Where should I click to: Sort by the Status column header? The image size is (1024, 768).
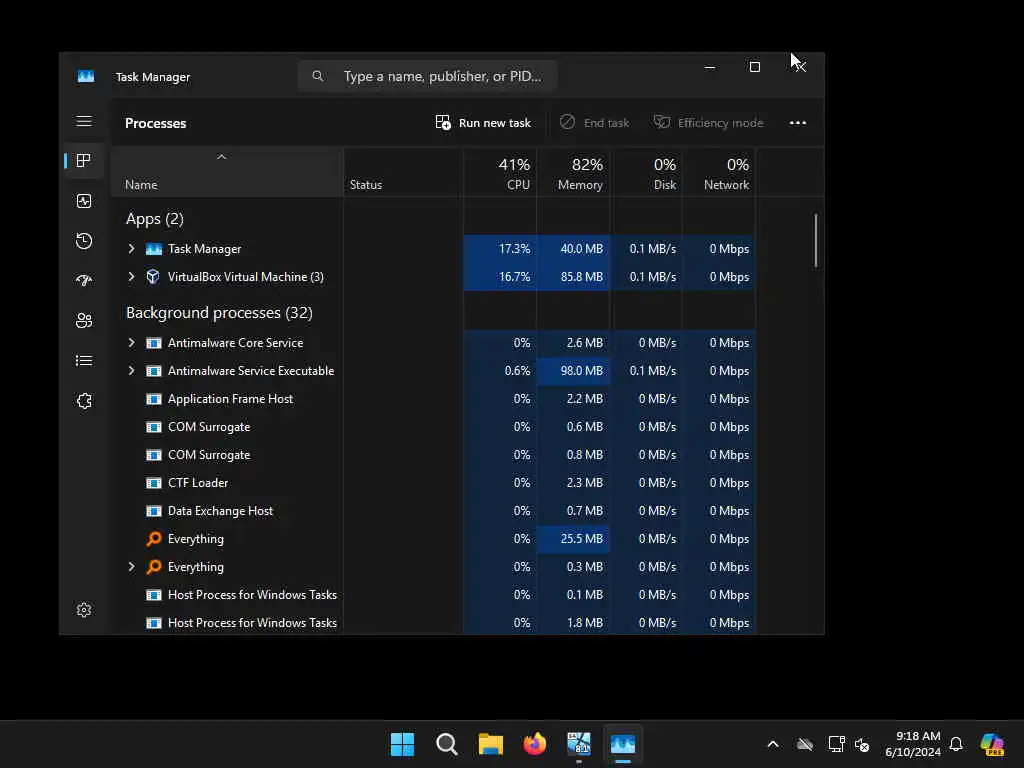403,172
